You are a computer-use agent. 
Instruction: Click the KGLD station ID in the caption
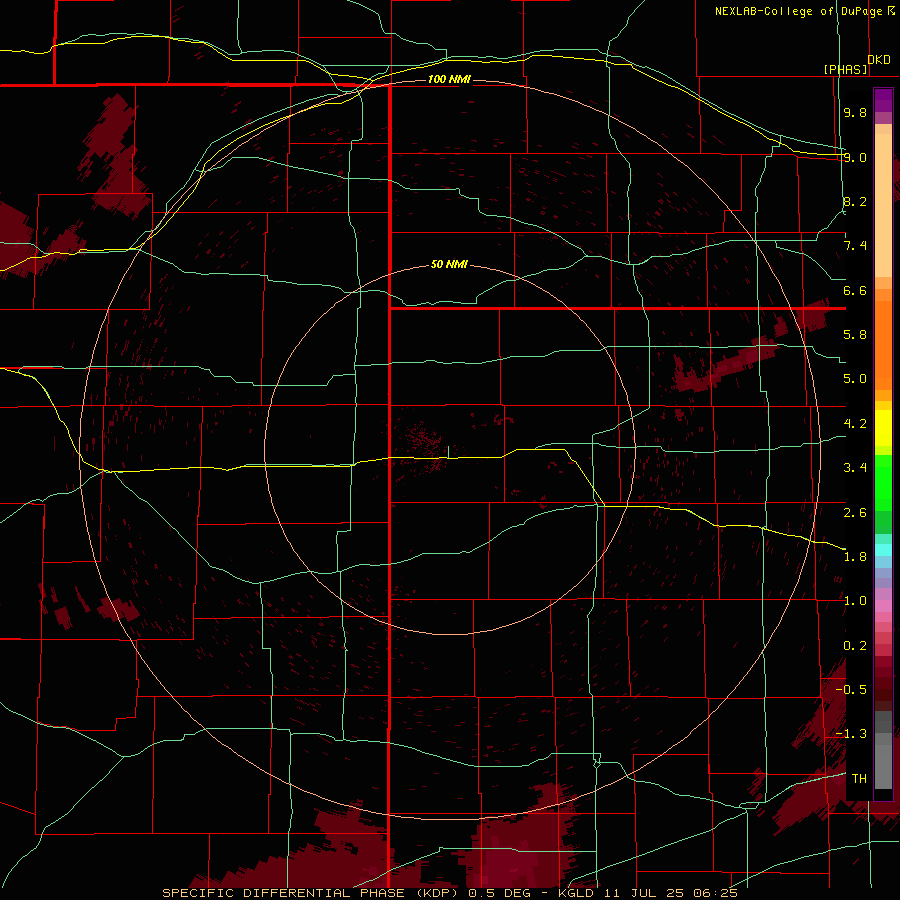[x=576, y=893]
